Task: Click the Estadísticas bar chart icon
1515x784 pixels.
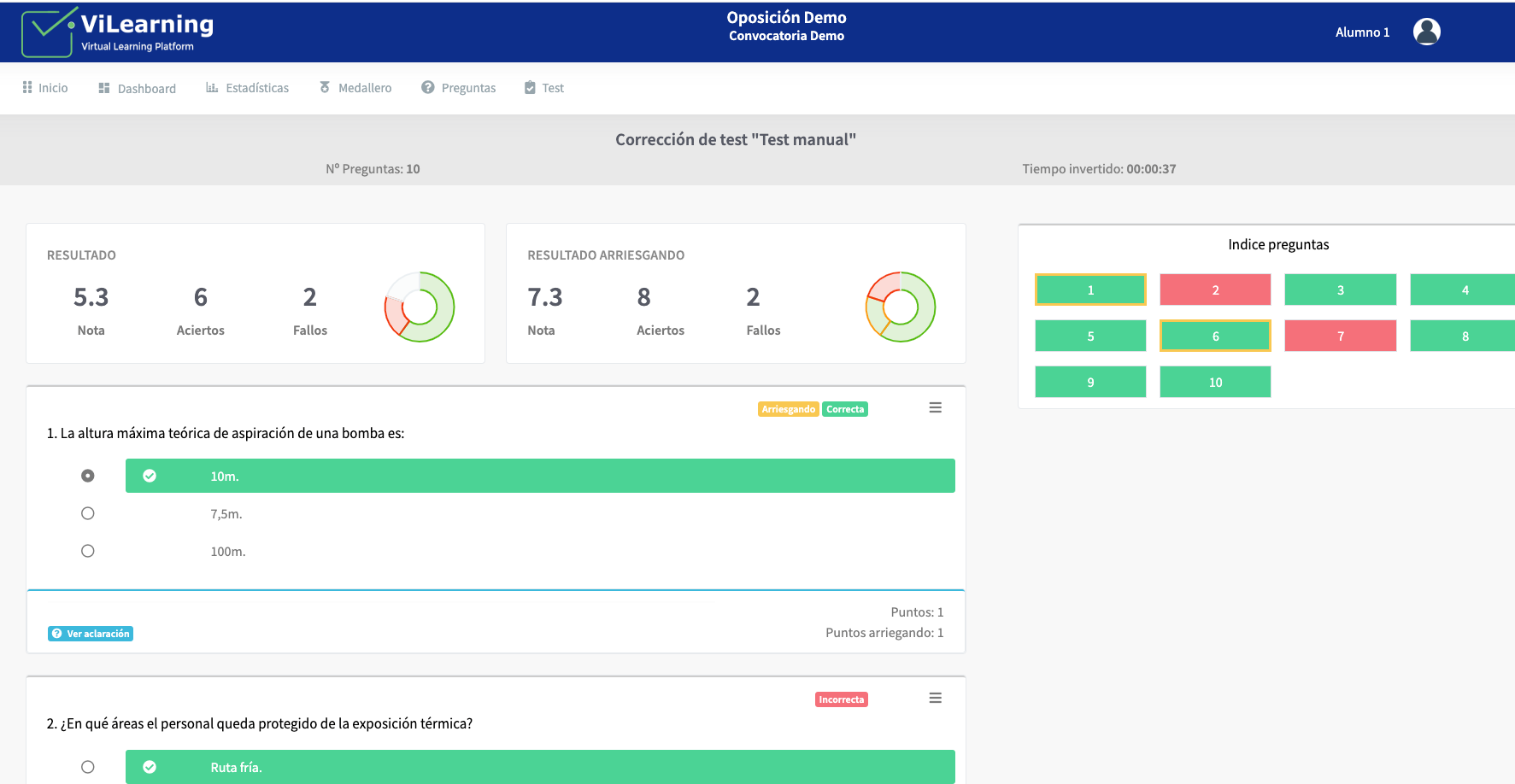Action: pyautogui.click(x=212, y=88)
